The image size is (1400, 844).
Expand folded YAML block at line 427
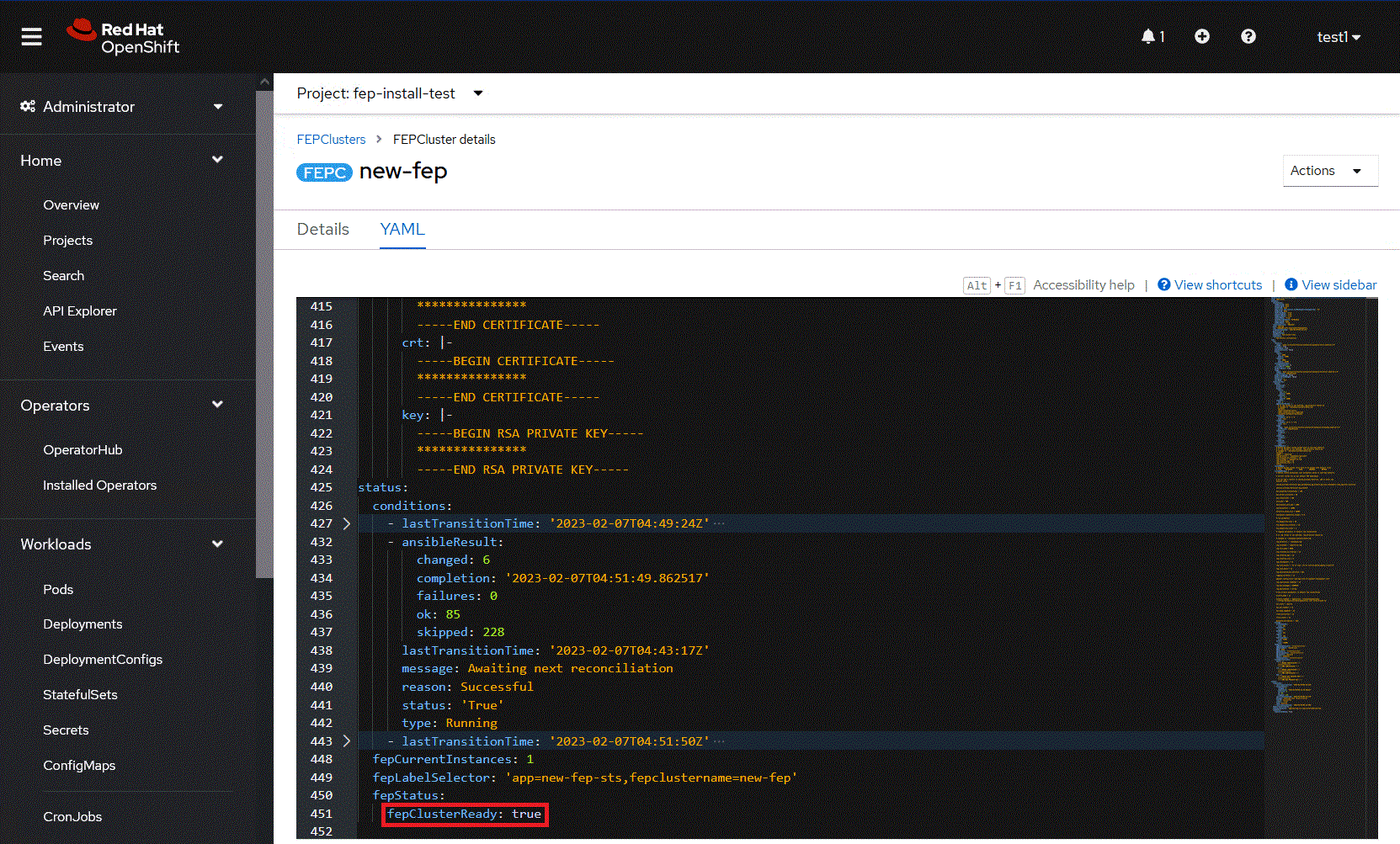347,523
